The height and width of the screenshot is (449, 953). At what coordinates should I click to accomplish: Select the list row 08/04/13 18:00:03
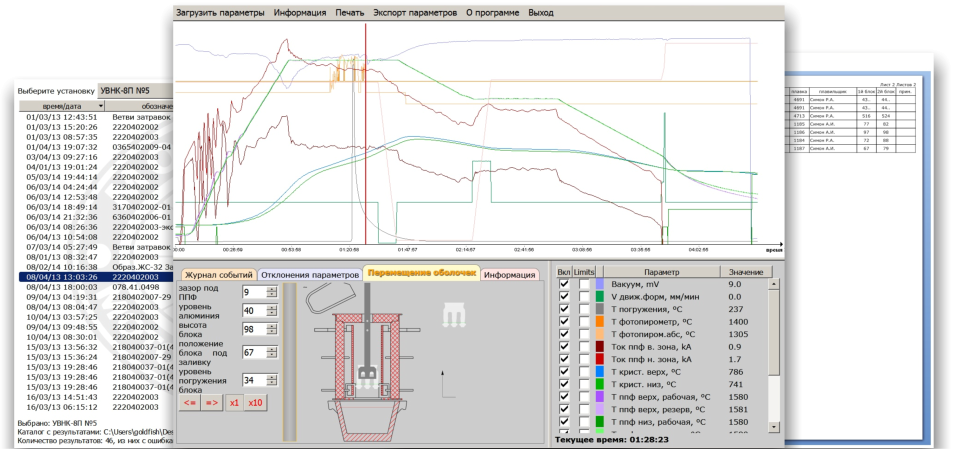96,287
